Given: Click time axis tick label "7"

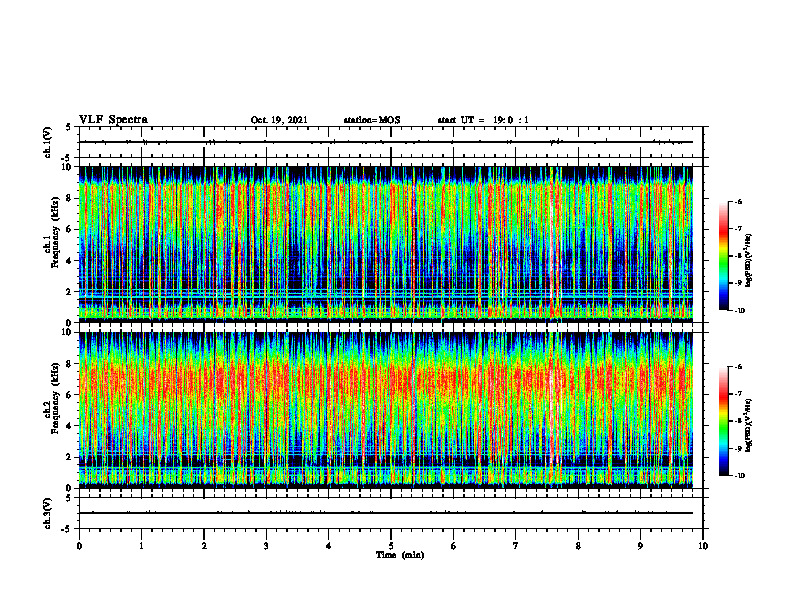Looking at the screenshot, I should [516, 546].
